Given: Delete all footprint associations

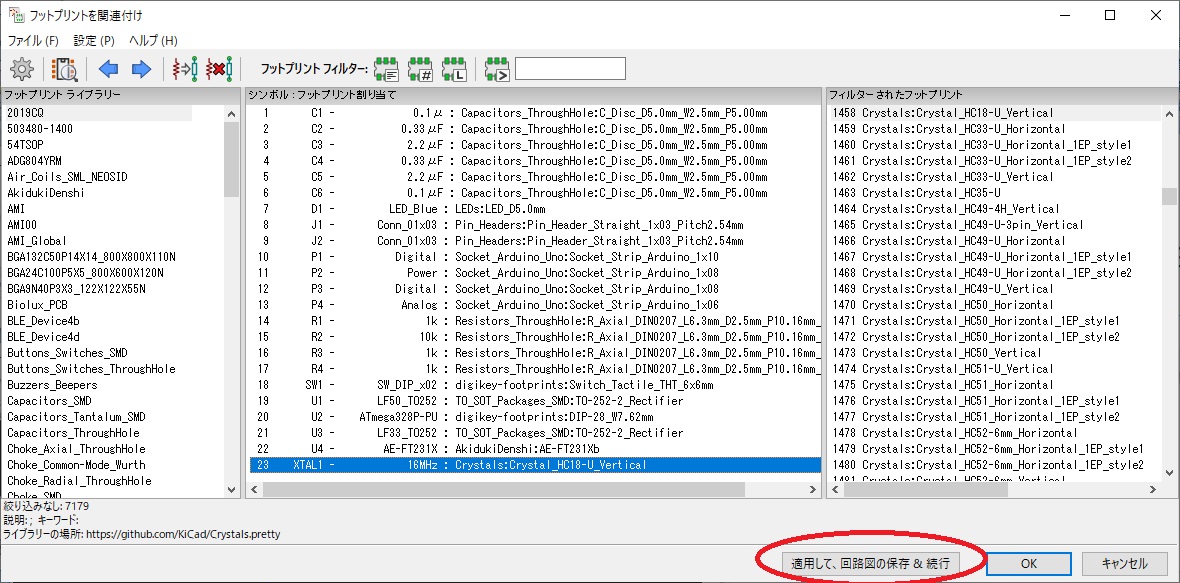Looking at the screenshot, I should tap(219, 69).
